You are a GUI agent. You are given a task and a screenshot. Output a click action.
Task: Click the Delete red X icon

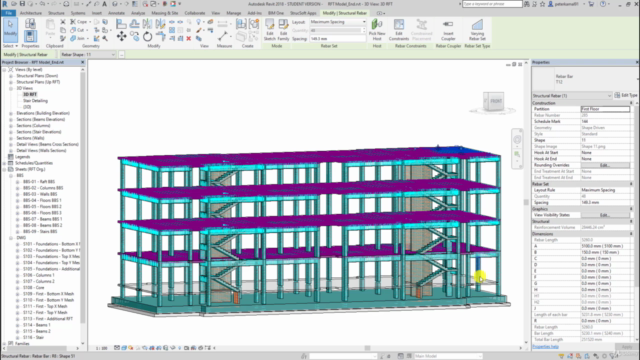[x=189, y=38]
